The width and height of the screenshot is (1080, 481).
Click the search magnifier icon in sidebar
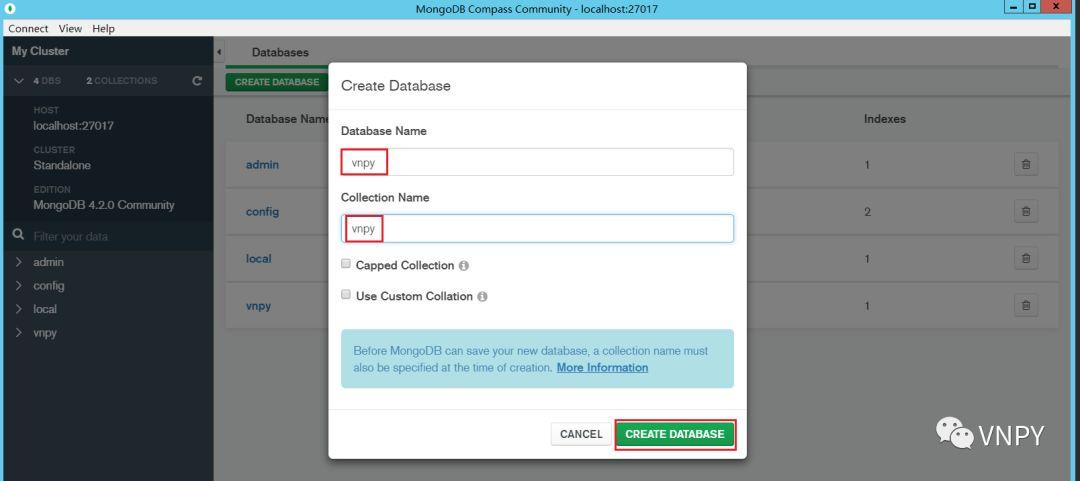[x=19, y=236]
